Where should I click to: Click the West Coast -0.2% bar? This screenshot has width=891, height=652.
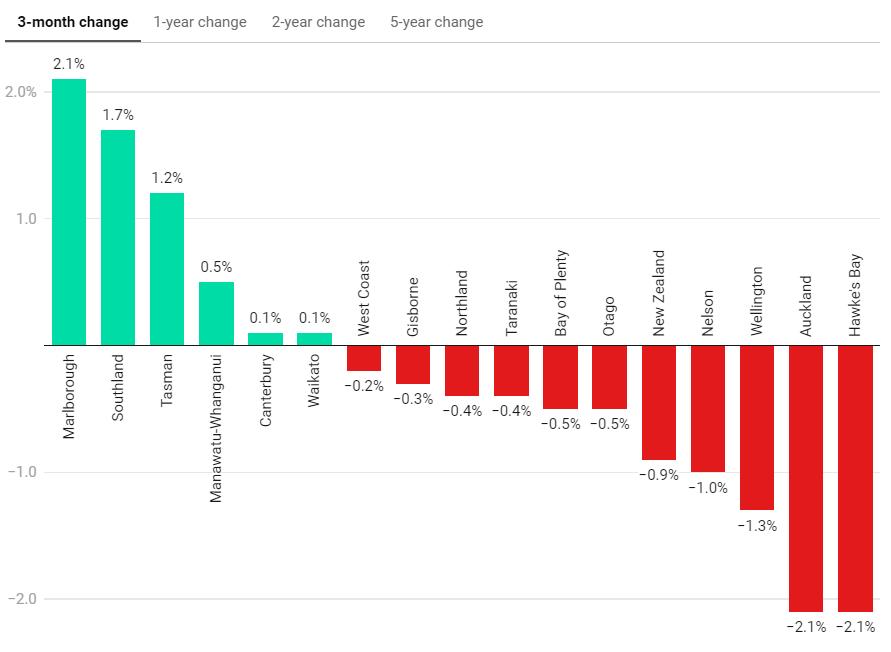point(364,358)
